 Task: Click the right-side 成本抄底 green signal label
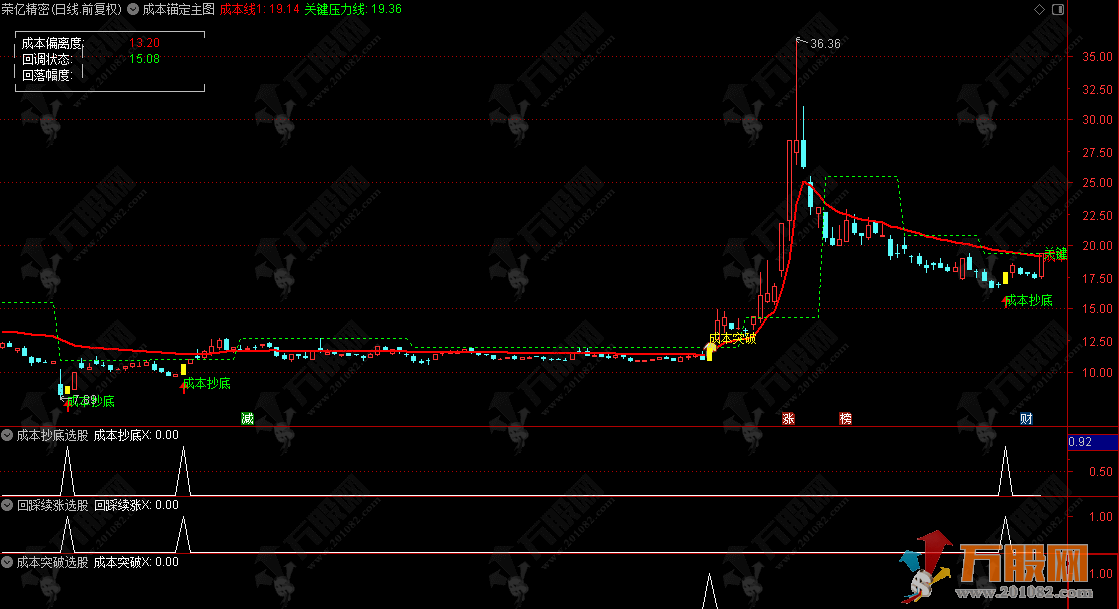coord(1028,300)
